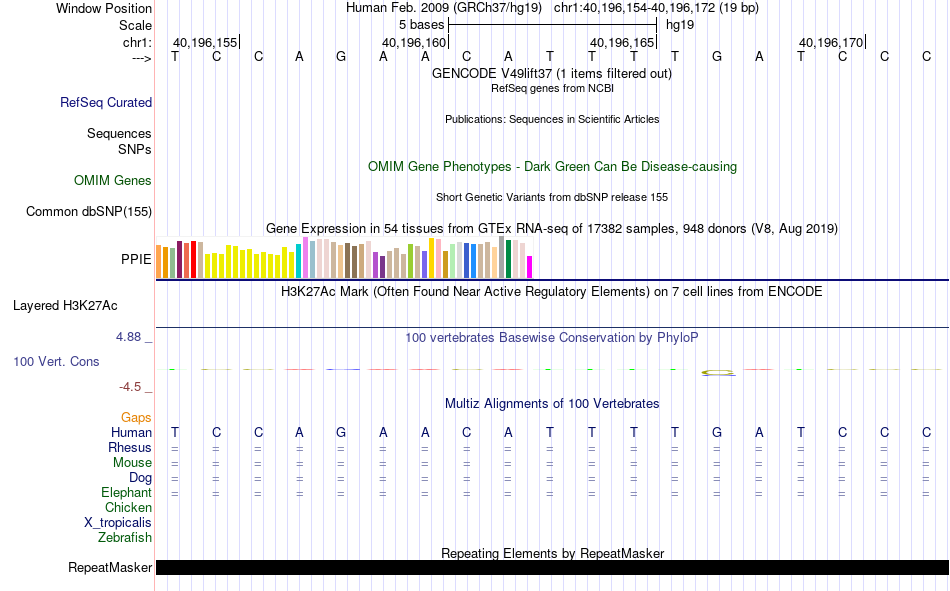The image size is (950, 591).
Task: Click coordinate marker 40,196,170
Action: (x=832, y=42)
